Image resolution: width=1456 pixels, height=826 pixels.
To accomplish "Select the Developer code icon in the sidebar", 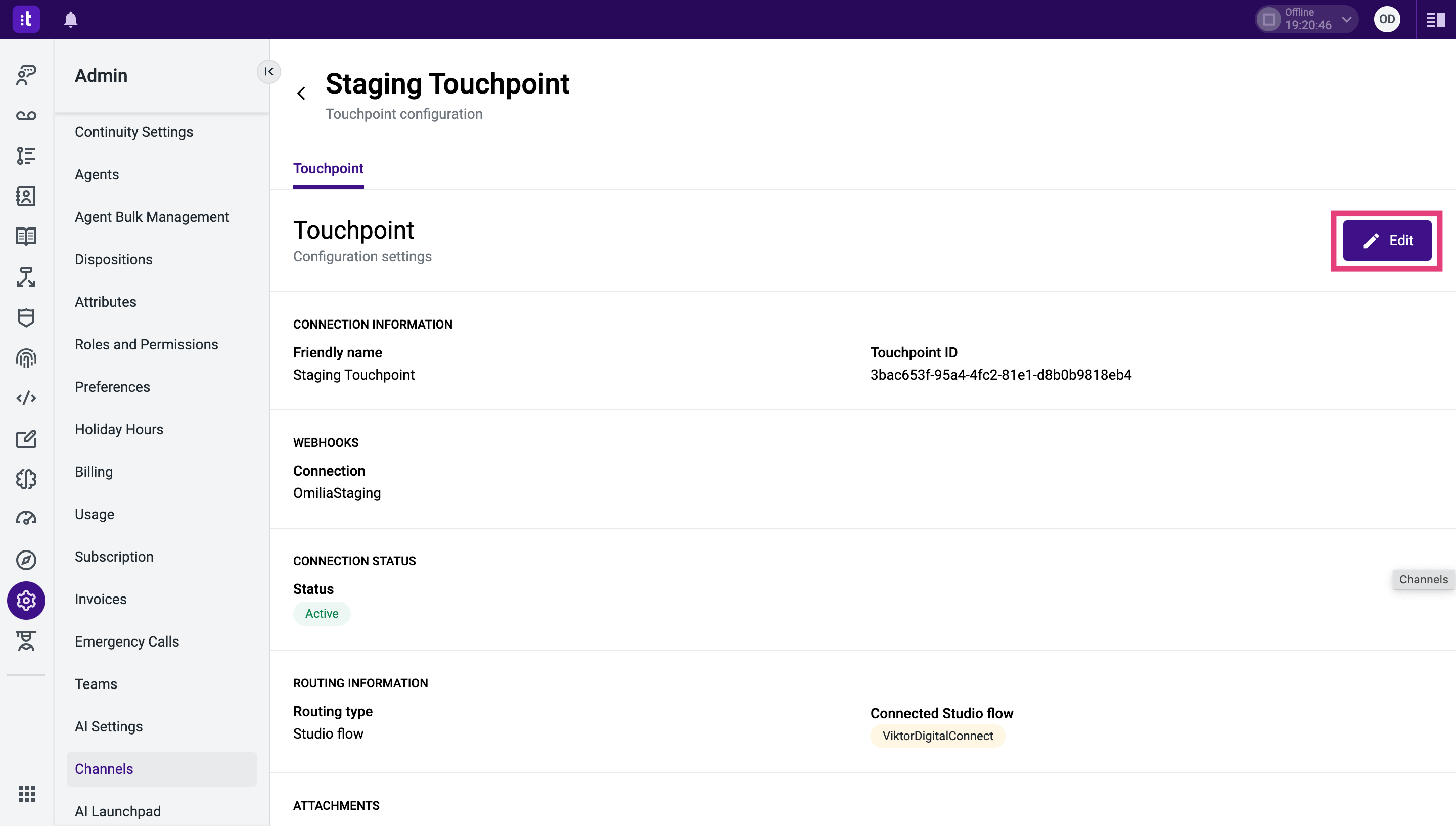I will pyautogui.click(x=26, y=398).
